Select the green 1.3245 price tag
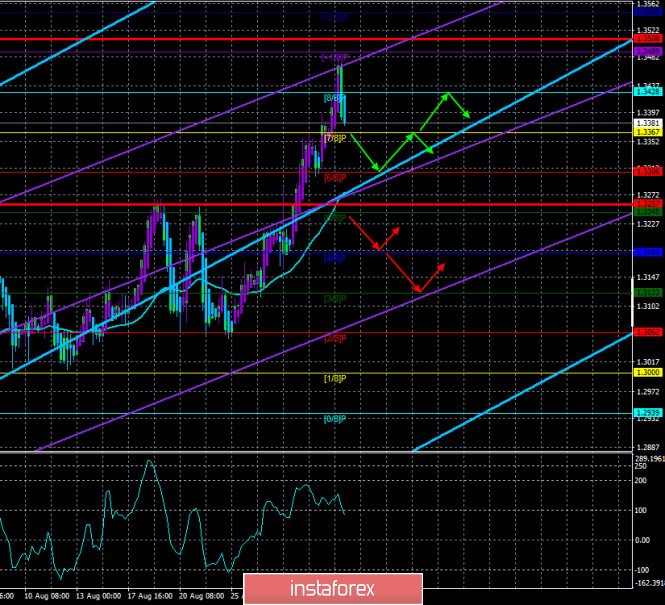 pyautogui.click(x=648, y=212)
